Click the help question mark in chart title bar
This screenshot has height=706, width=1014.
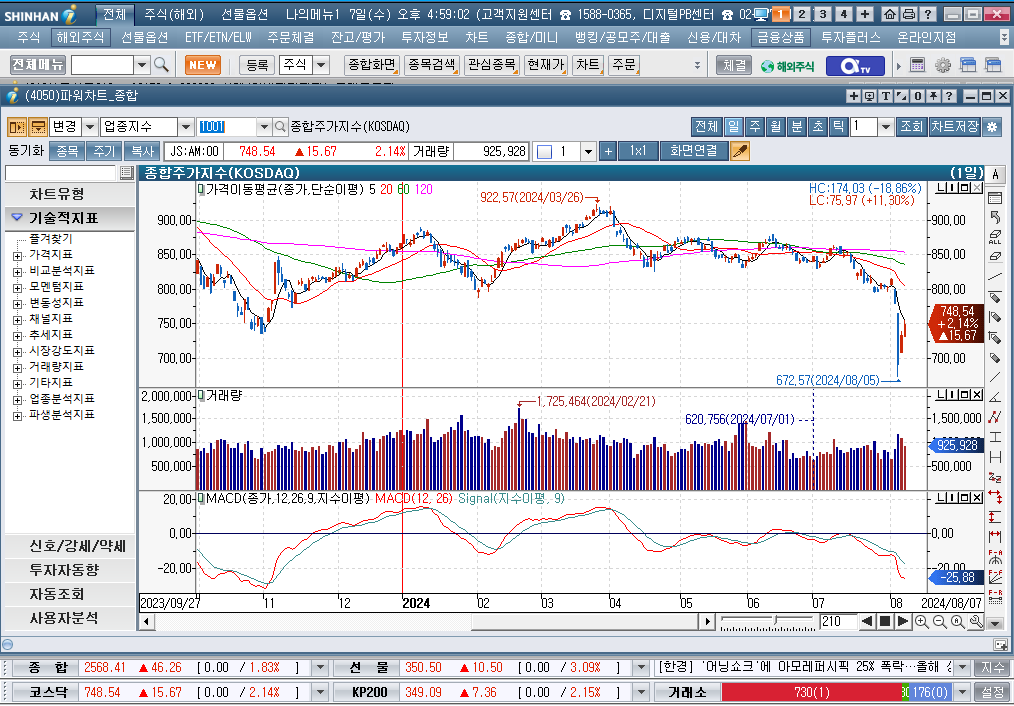949,96
